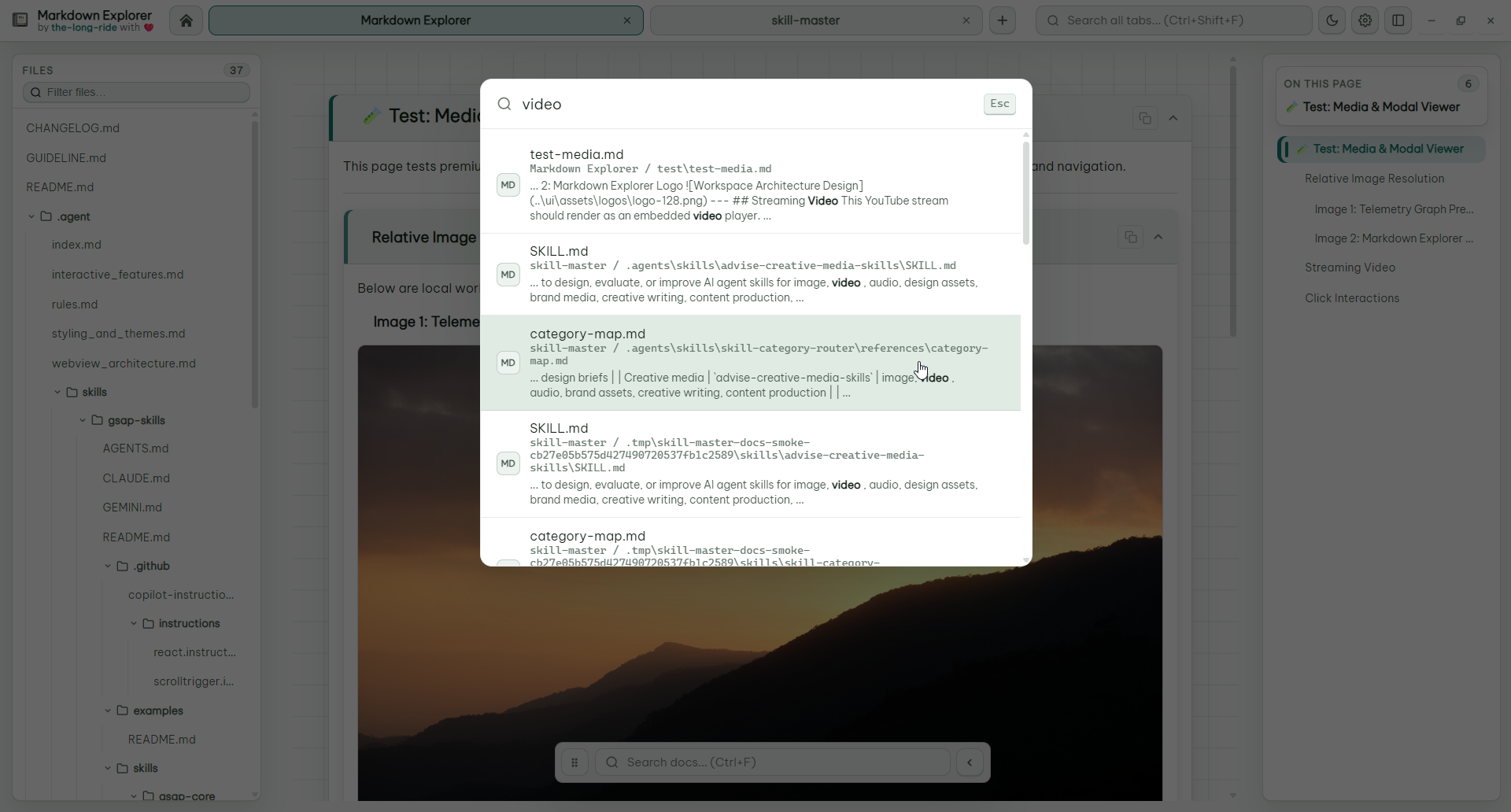Image resolution: width=1511 pixels, height=812 pixels.
Task: Open GEMINI.md file
Action: pyautogui.click(x=132, y=507)
